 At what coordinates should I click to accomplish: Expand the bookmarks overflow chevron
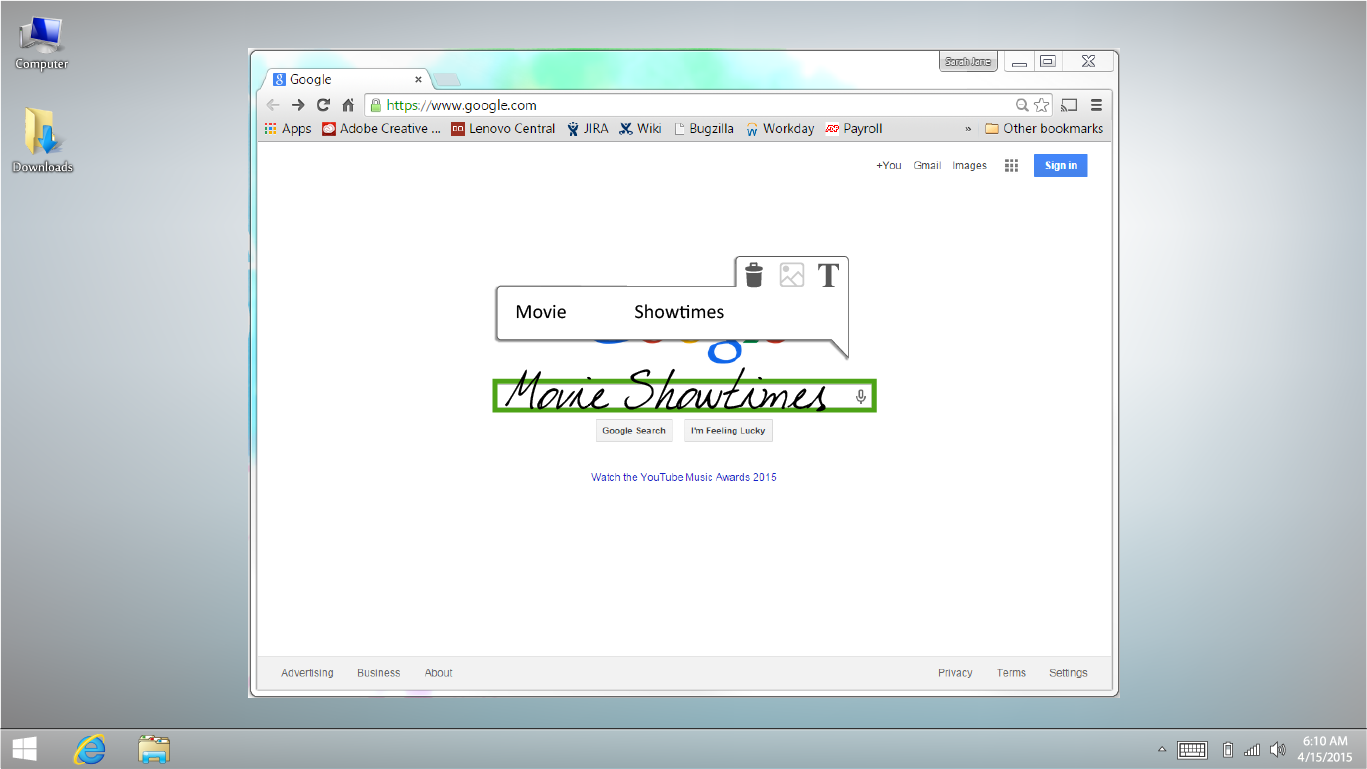(x=968, y=129)
